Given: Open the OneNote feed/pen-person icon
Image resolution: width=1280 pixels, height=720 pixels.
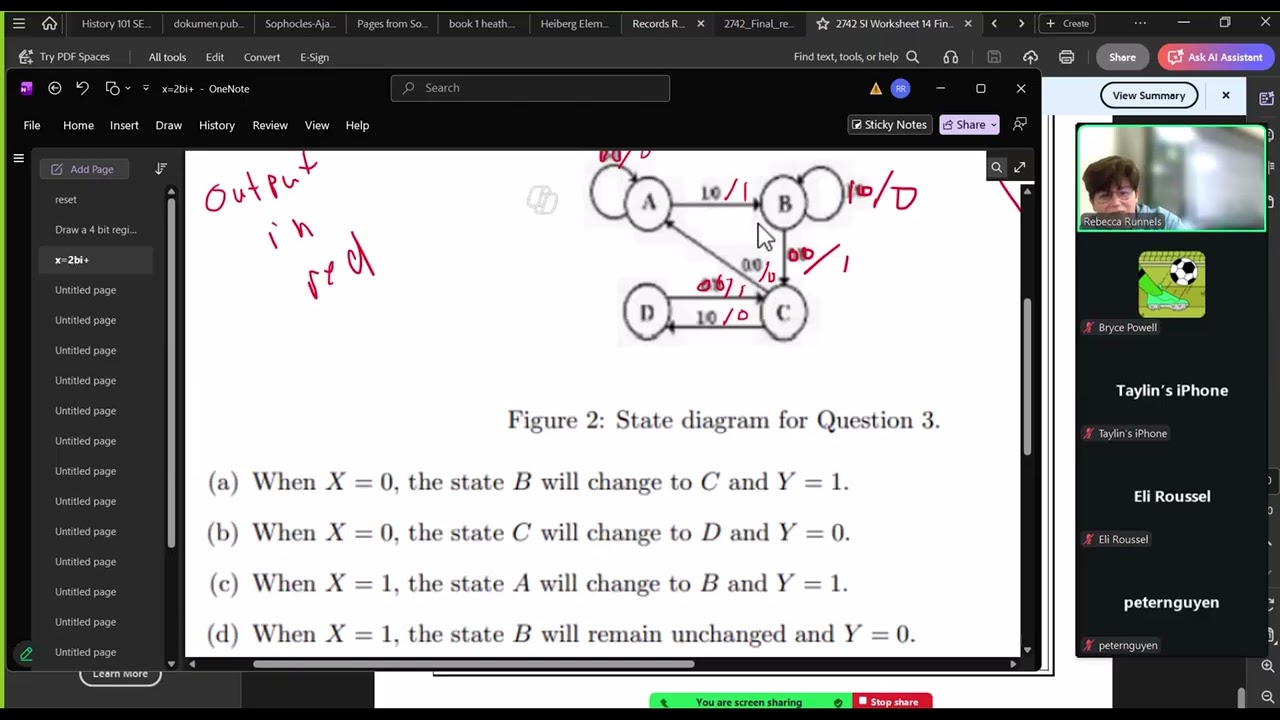Looking at the screenshot, I should [x=1020, y=125].
